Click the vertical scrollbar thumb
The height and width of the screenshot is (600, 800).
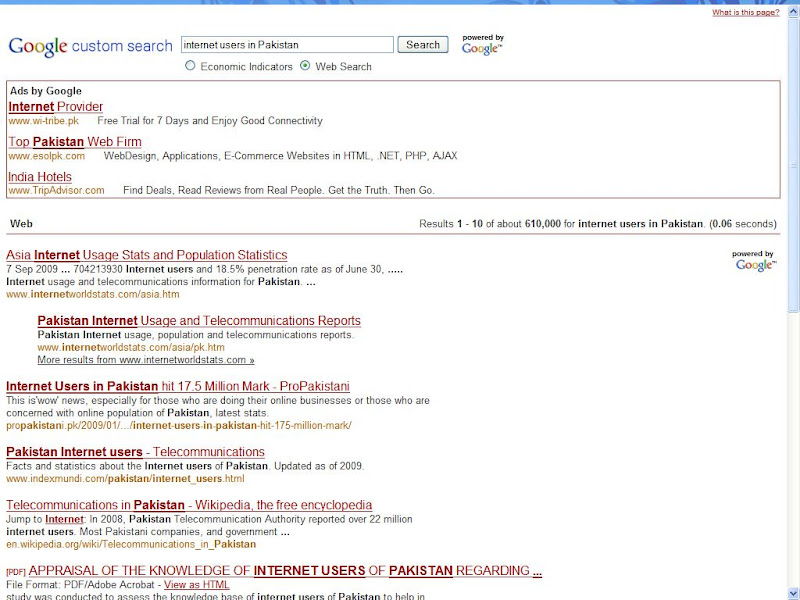tap(793, 165)
